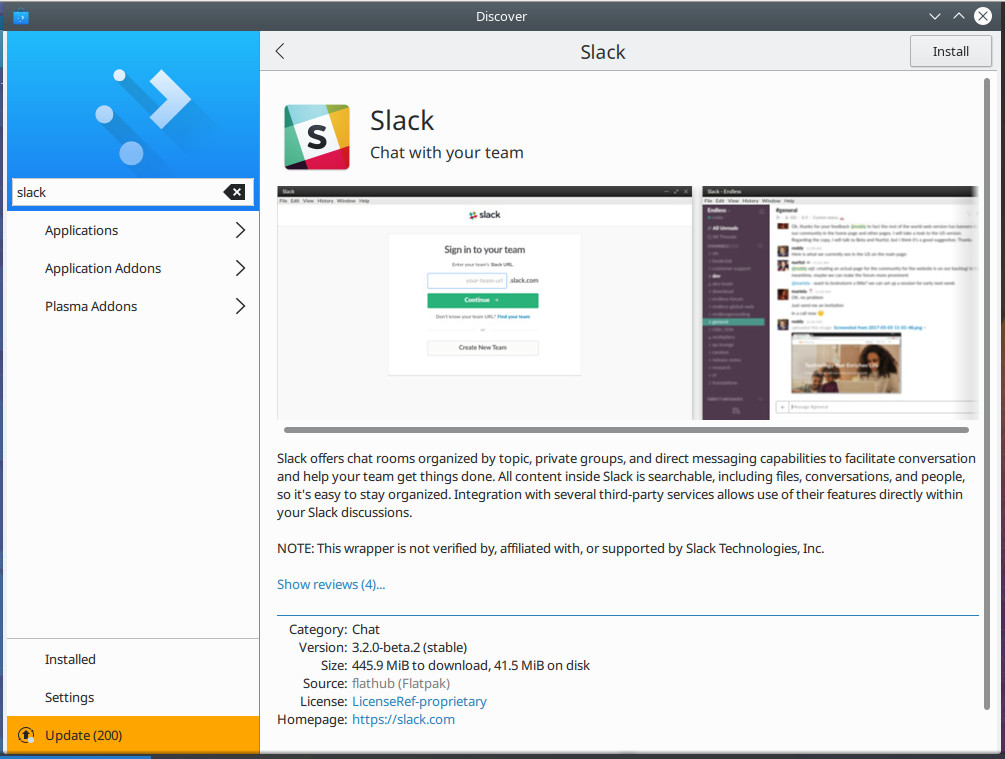Open the LicenseRef-proprietary license link
Viewport: 1005px width, 759px height.
(x=419, y=701)
